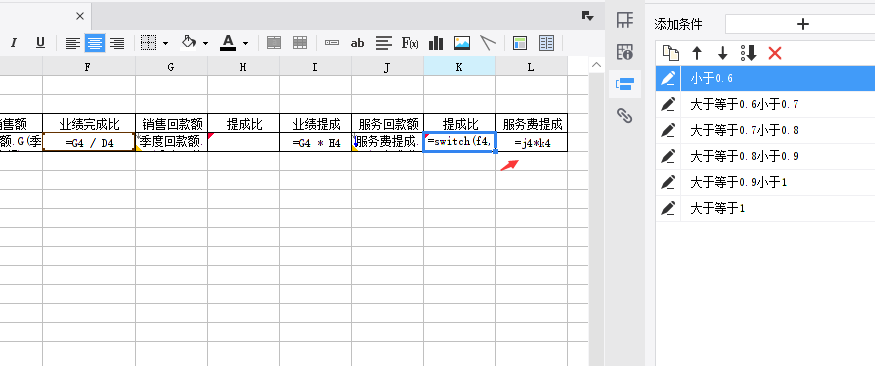This screenshot has width=875, height=366.
Task: Select condition row 大于等于0.6小于0.7
Action: point(778,104)
